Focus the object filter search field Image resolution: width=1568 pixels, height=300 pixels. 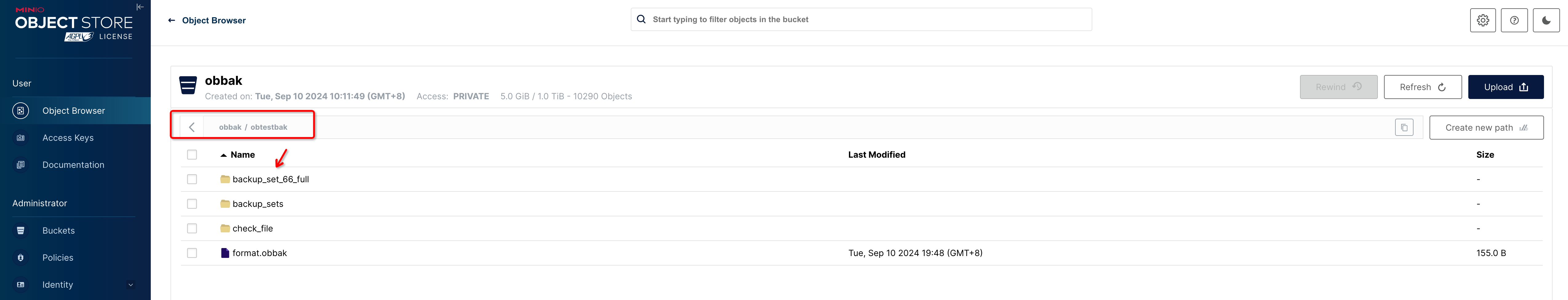point(864,19)
